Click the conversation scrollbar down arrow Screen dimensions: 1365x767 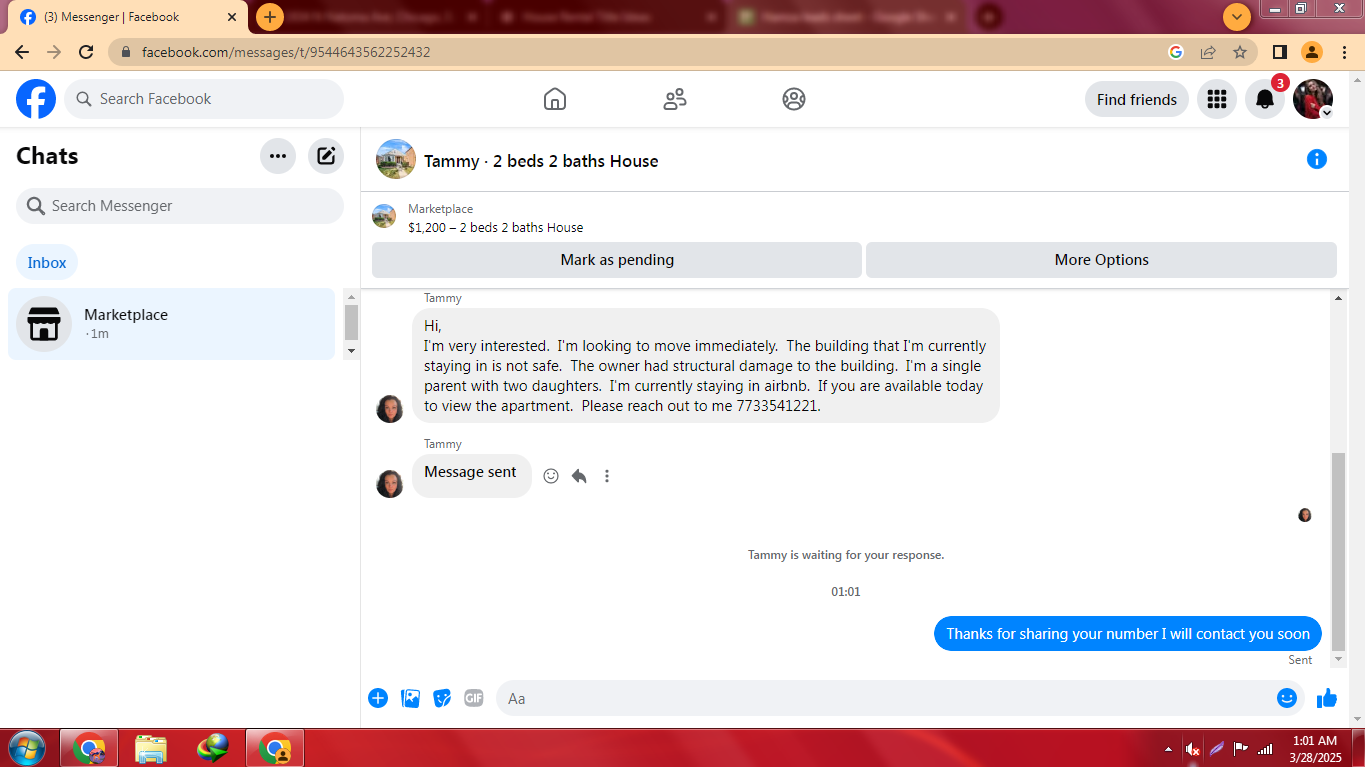1339,660
